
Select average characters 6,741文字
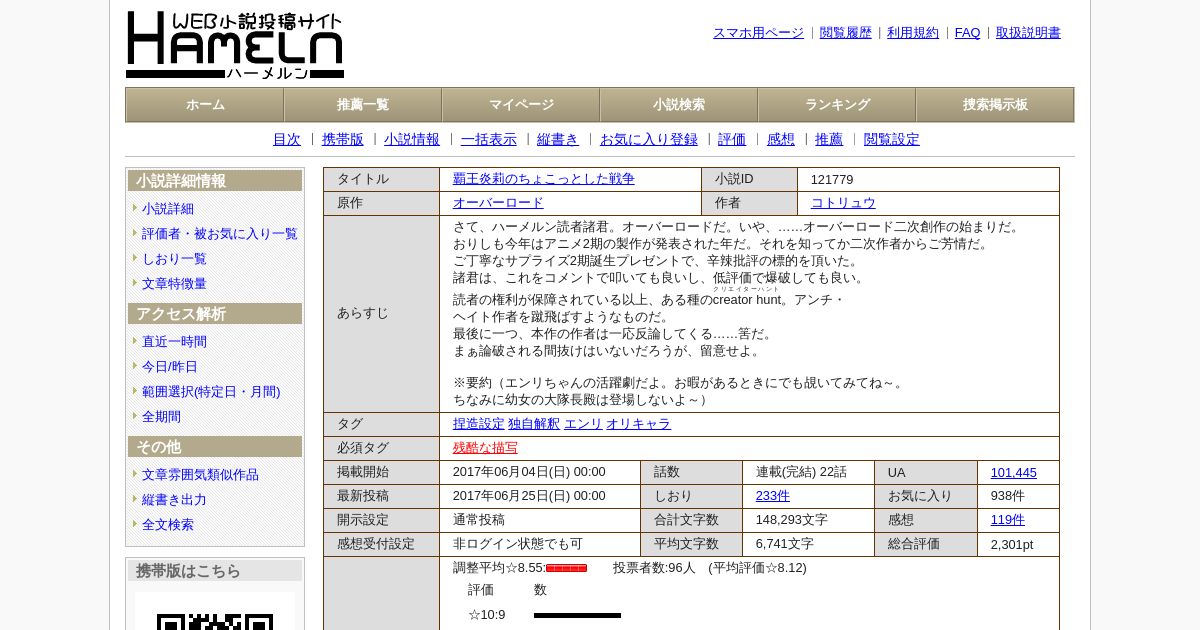785,544
